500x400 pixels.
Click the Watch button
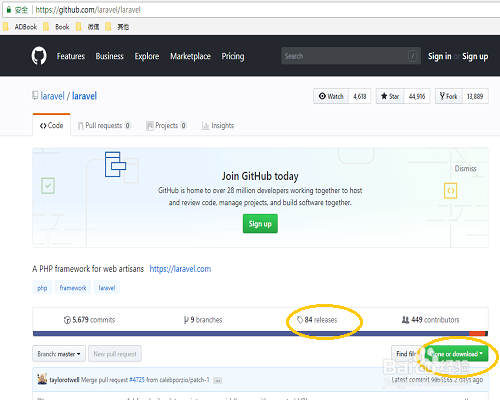pos(331,96)
